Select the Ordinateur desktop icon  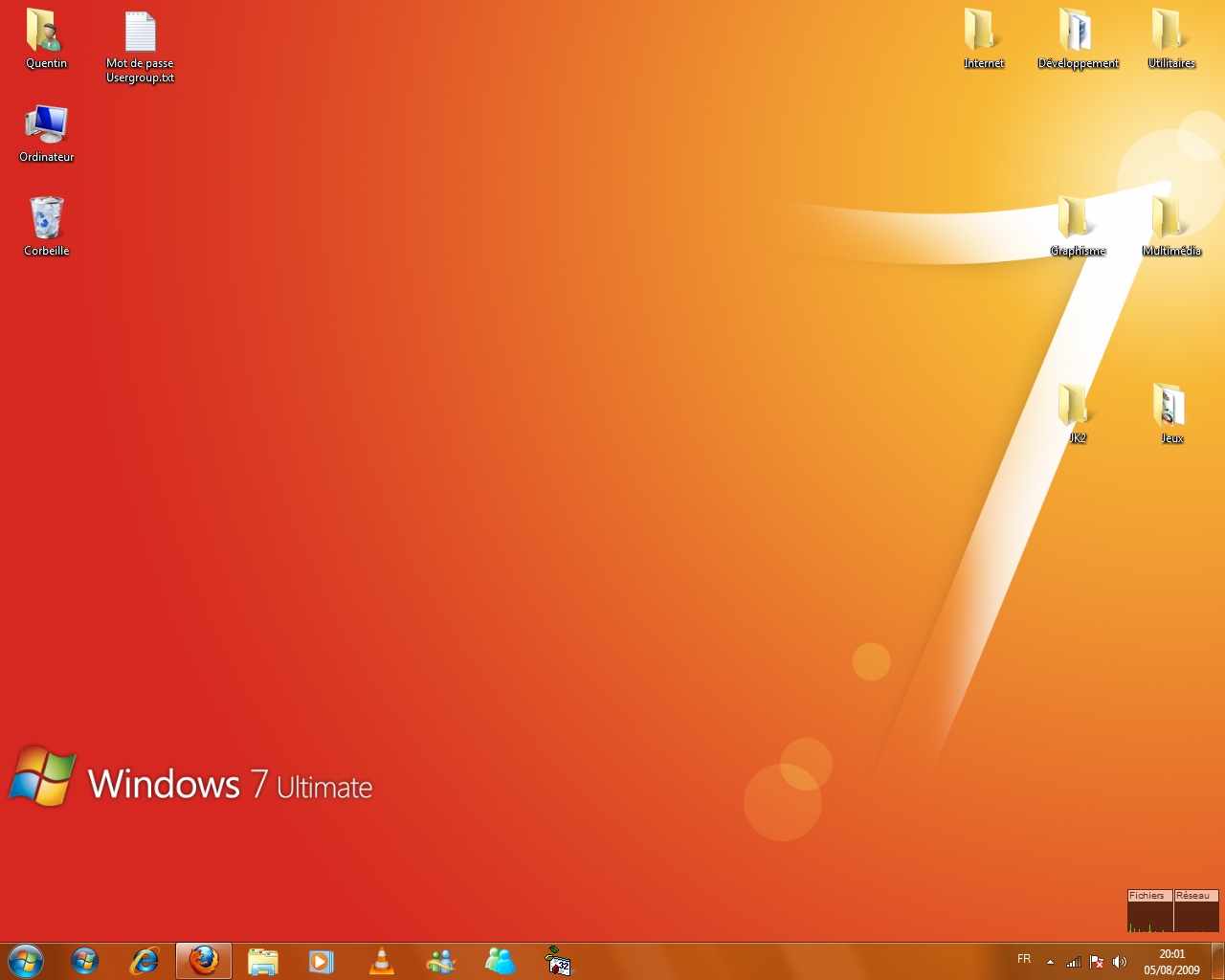click(x=46, y=133)
